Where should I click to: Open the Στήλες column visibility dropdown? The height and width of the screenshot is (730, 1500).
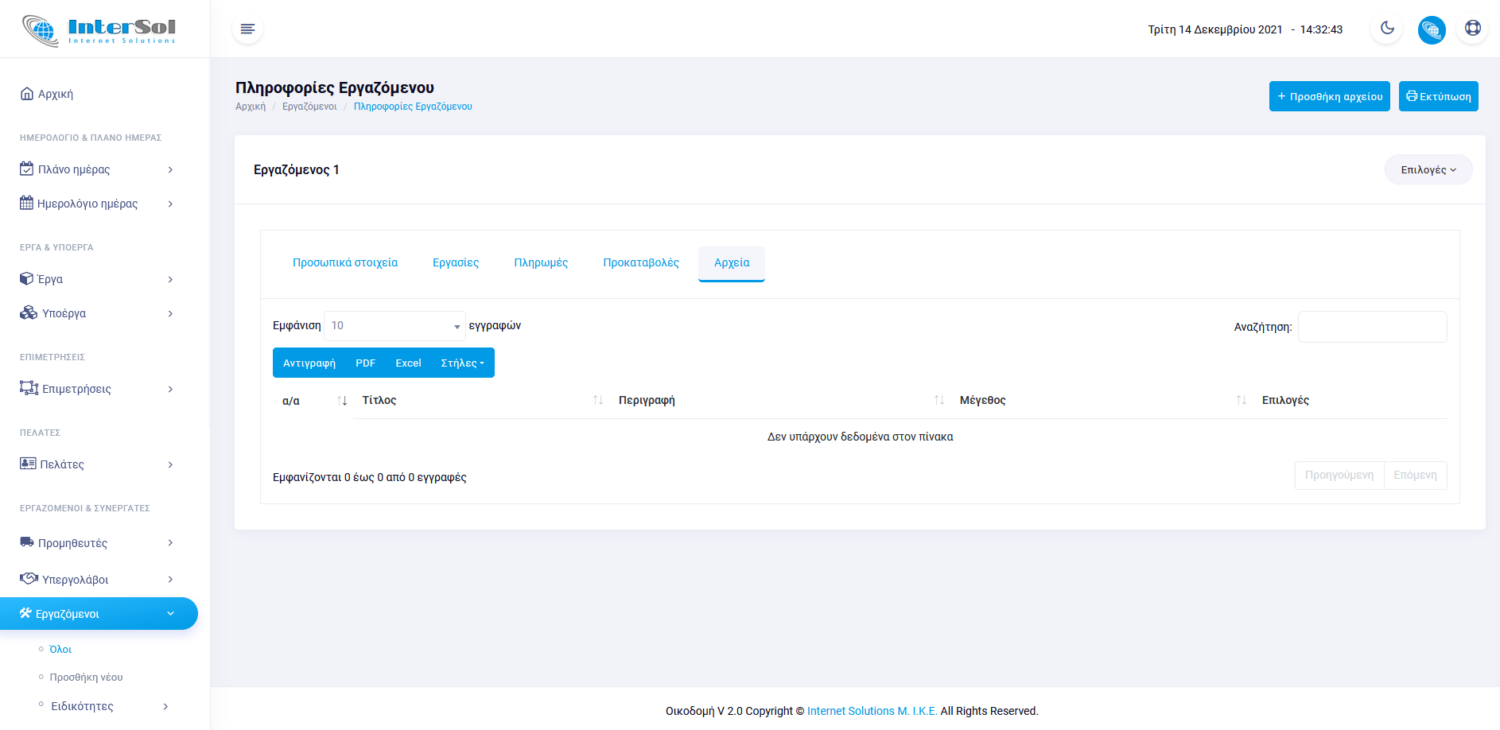[x=462, y=363]
